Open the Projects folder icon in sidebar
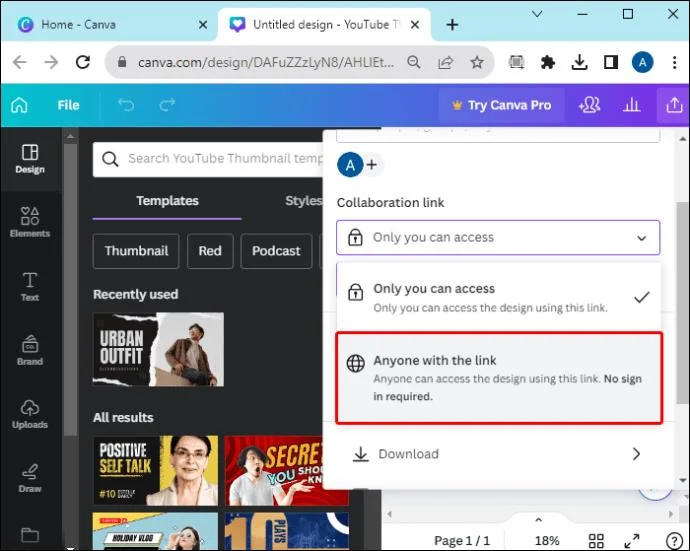 click(x=30, y=535)
